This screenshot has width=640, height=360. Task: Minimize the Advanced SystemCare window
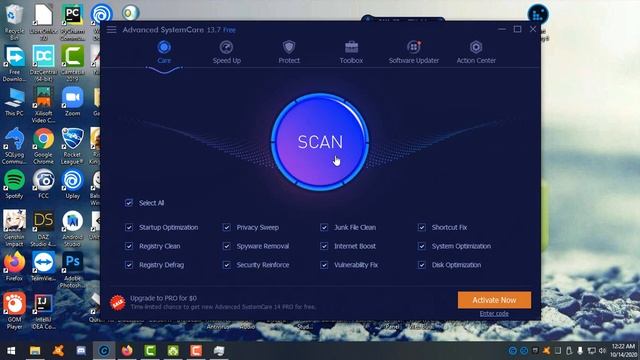502,29
